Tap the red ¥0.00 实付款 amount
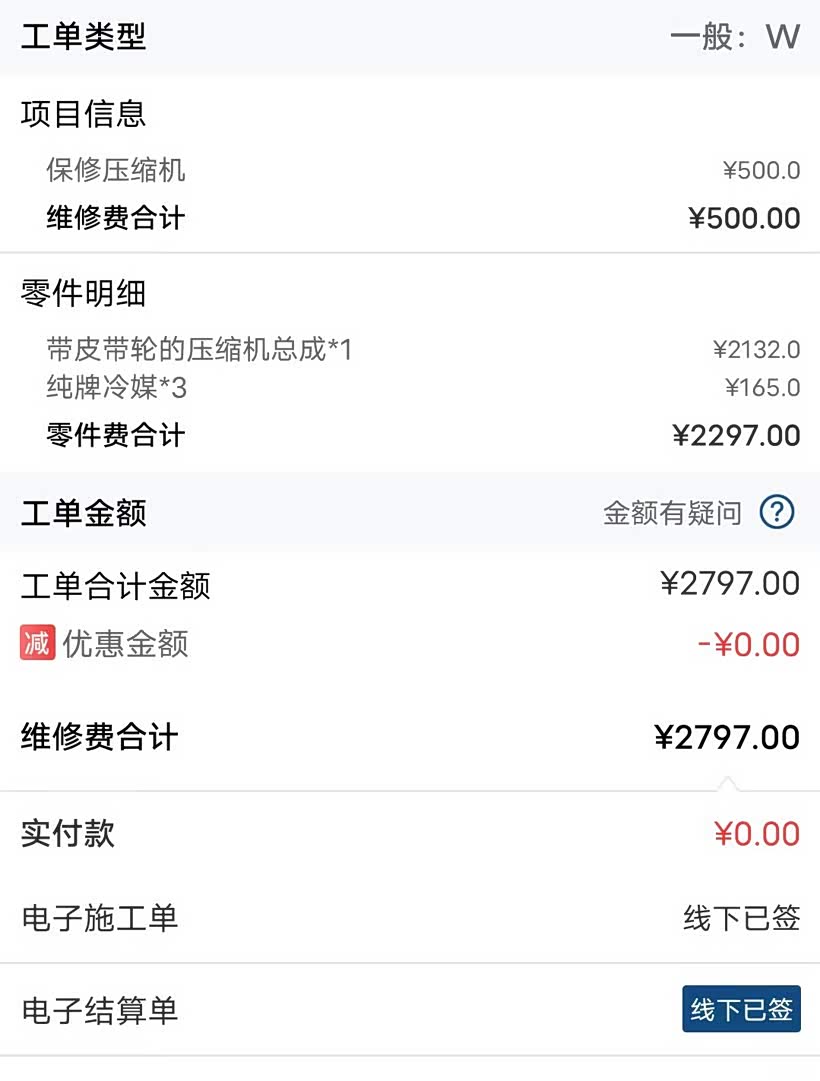Image resolution: width=820 pixels, height=1081 pixels. (757, 834)
